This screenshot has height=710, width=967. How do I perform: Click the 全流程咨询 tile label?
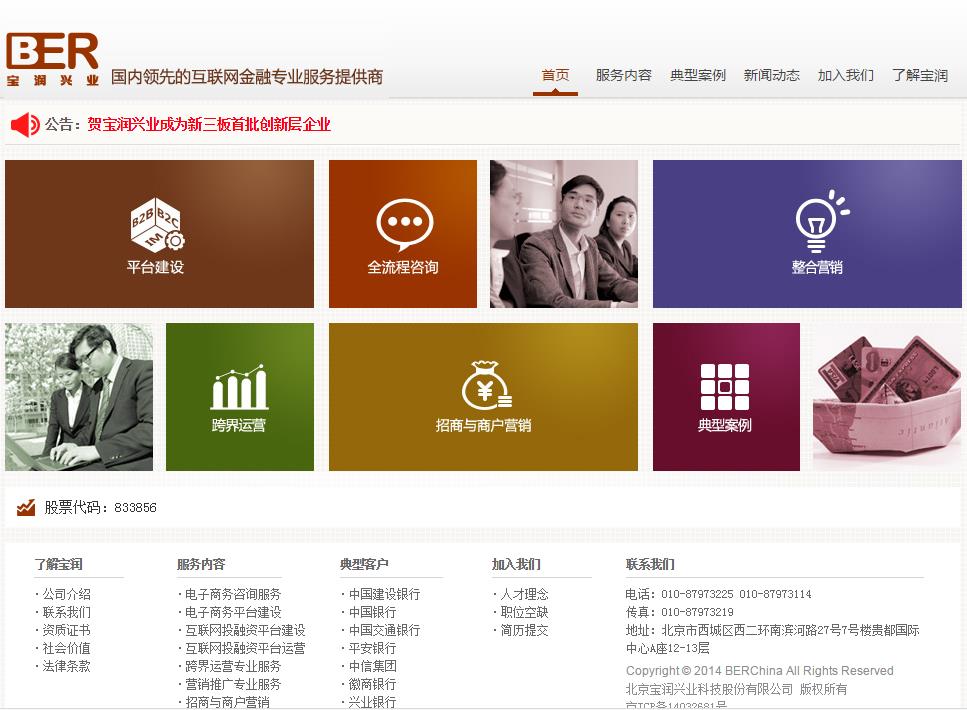pyautogui.click(x=403, y=267)
